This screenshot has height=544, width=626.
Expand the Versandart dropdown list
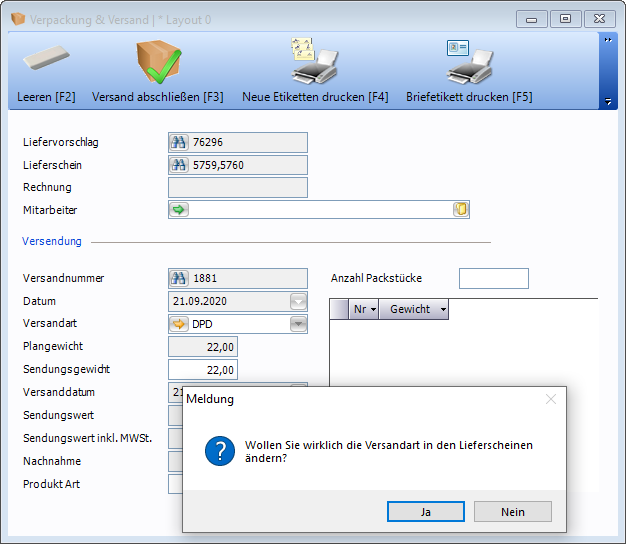[x=298, y=324]
